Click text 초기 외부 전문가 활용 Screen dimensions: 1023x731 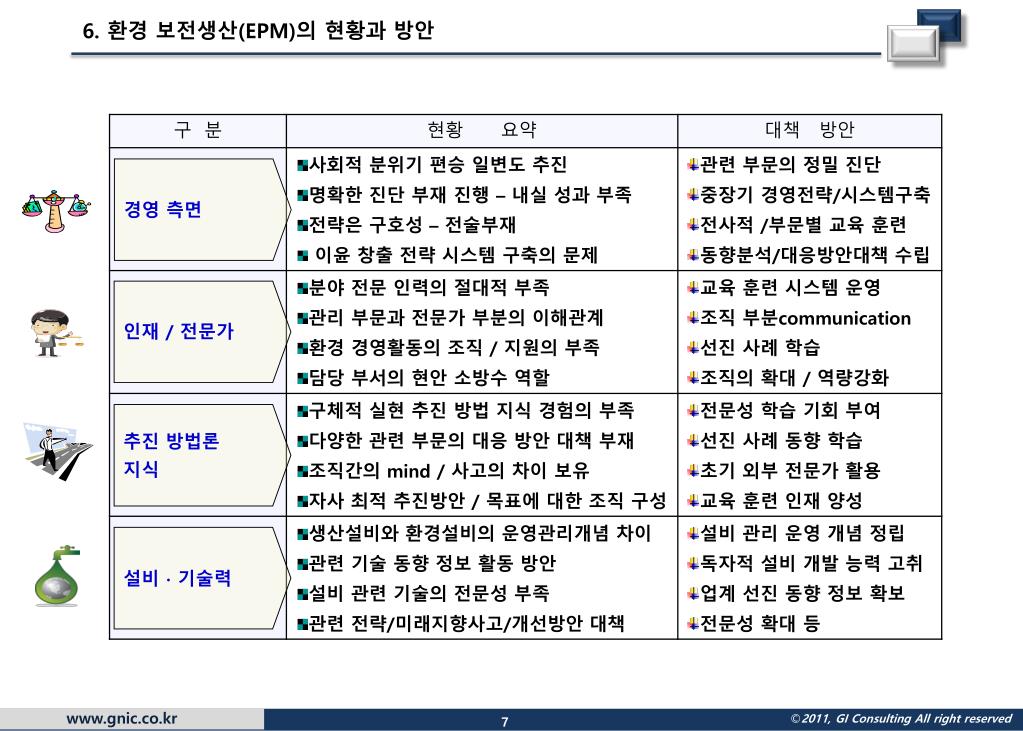tap(790, 471)
